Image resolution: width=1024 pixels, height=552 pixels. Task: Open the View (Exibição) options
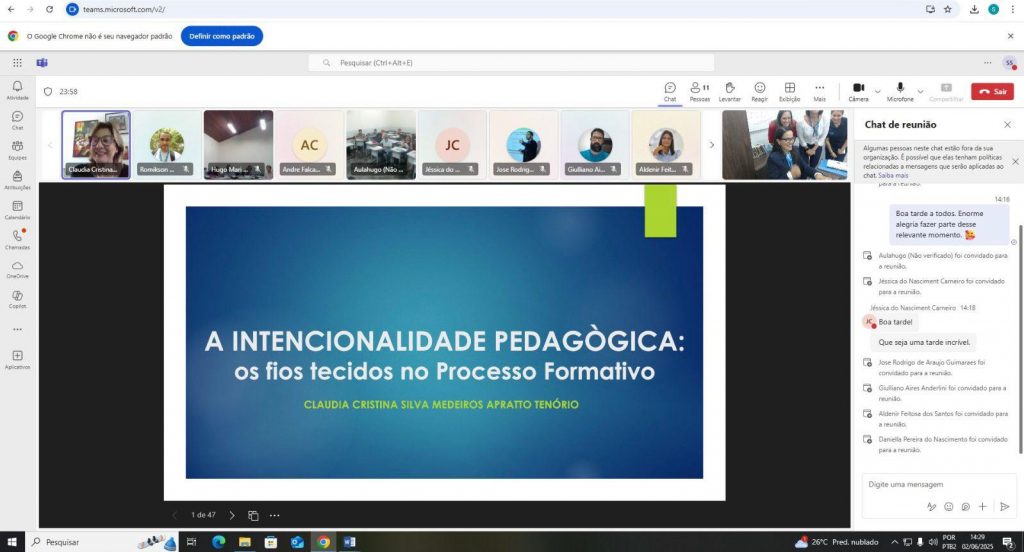click(790, 91)
